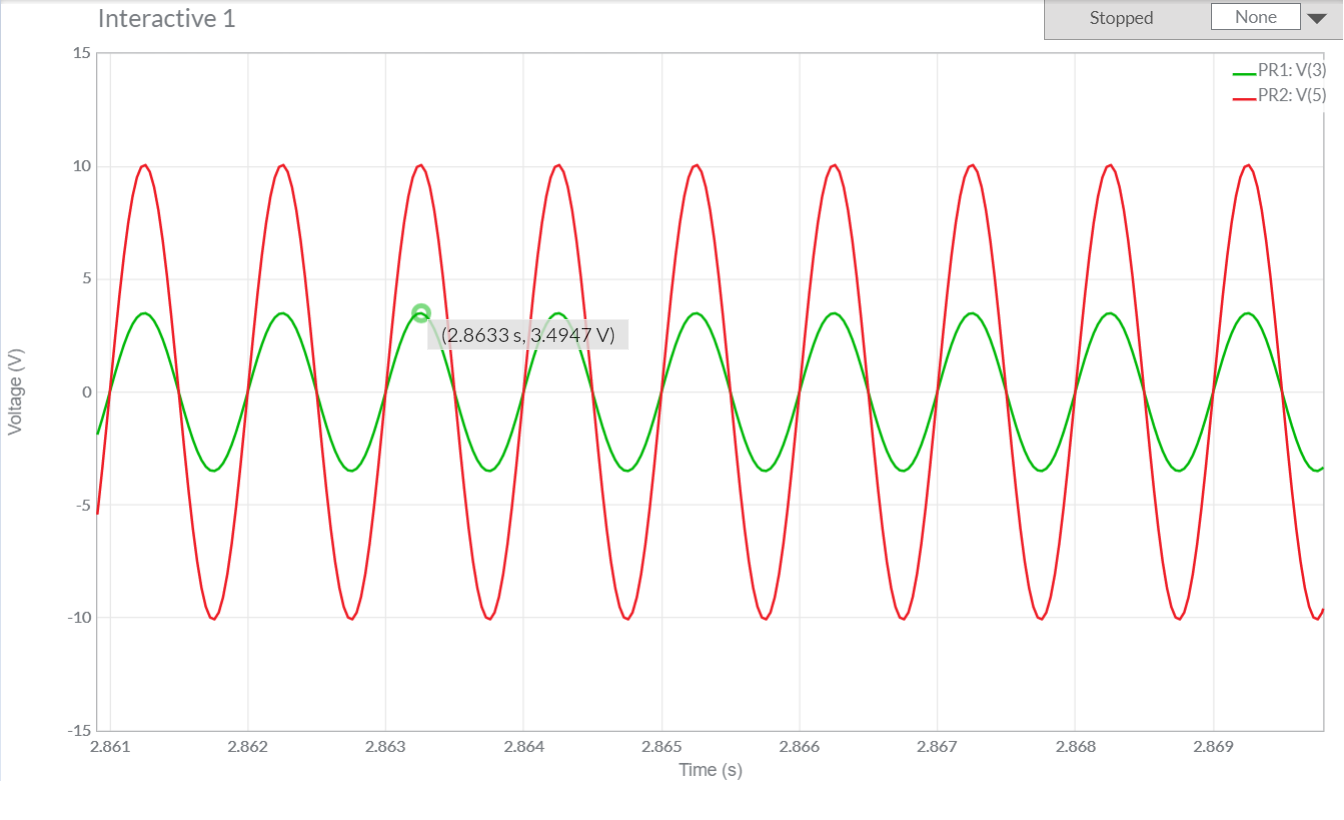Click the 2.863 time axis tick
The width and height of the screenshot is (1344, 820).
[385, 746]
